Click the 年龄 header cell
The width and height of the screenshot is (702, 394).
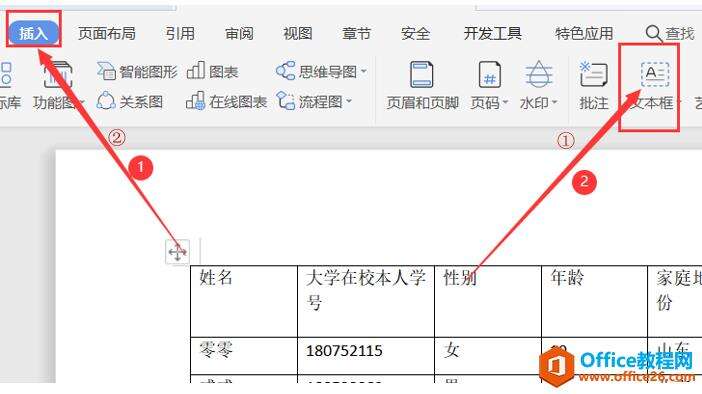595,301
